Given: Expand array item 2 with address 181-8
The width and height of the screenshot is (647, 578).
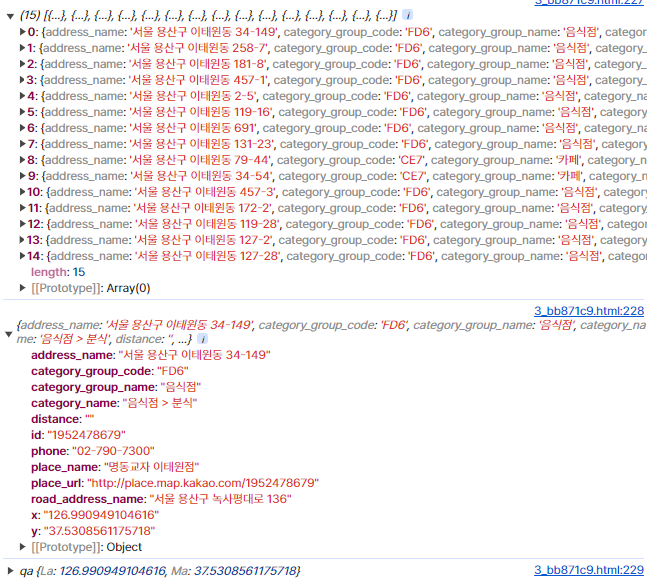Looking at the screenshot, I should 23,64.
